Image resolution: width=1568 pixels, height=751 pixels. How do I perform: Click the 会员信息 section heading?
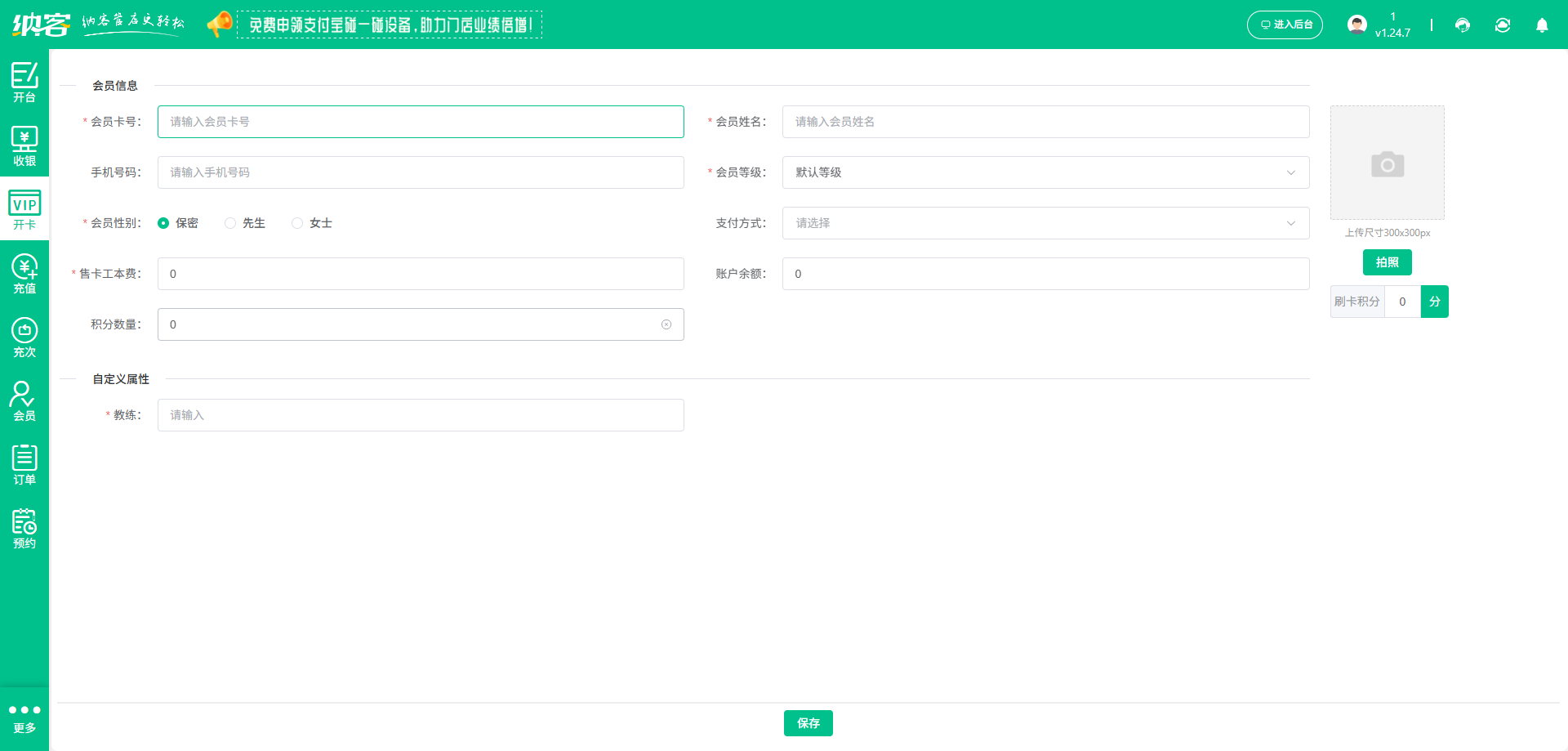[x=115, y=86]
